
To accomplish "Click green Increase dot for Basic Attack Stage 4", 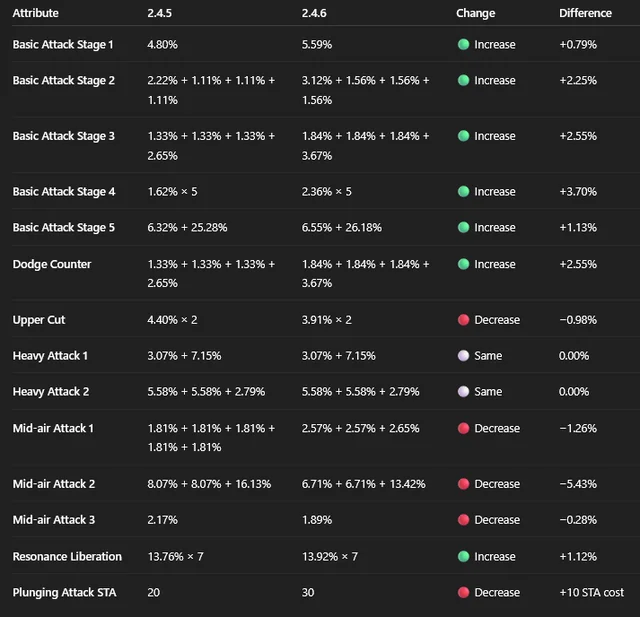I will tap(463, 191).
